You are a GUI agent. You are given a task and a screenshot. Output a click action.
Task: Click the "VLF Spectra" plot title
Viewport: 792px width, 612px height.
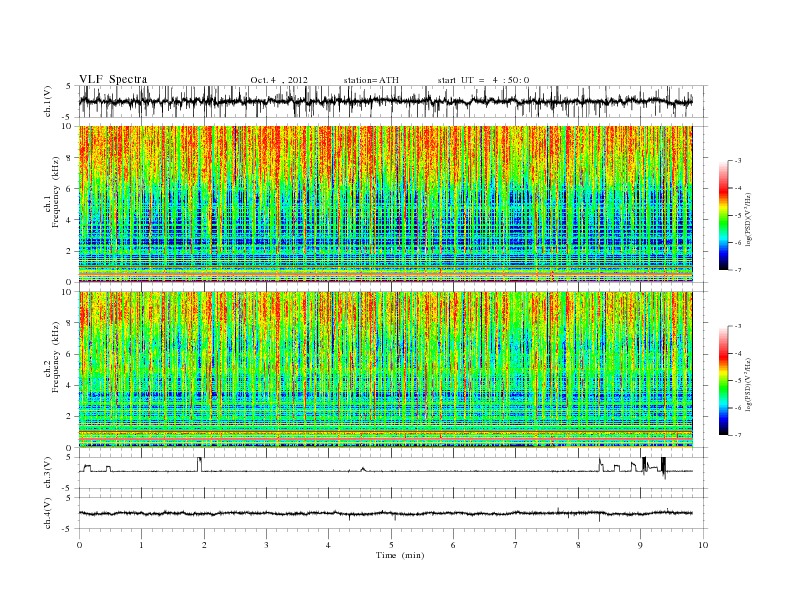click(x=113, y=79)
